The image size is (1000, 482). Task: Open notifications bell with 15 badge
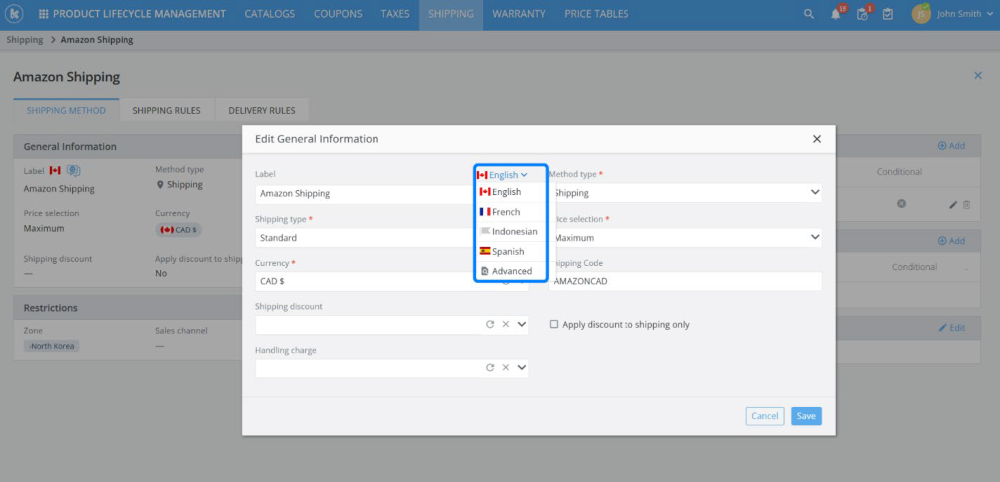point(836,14)
